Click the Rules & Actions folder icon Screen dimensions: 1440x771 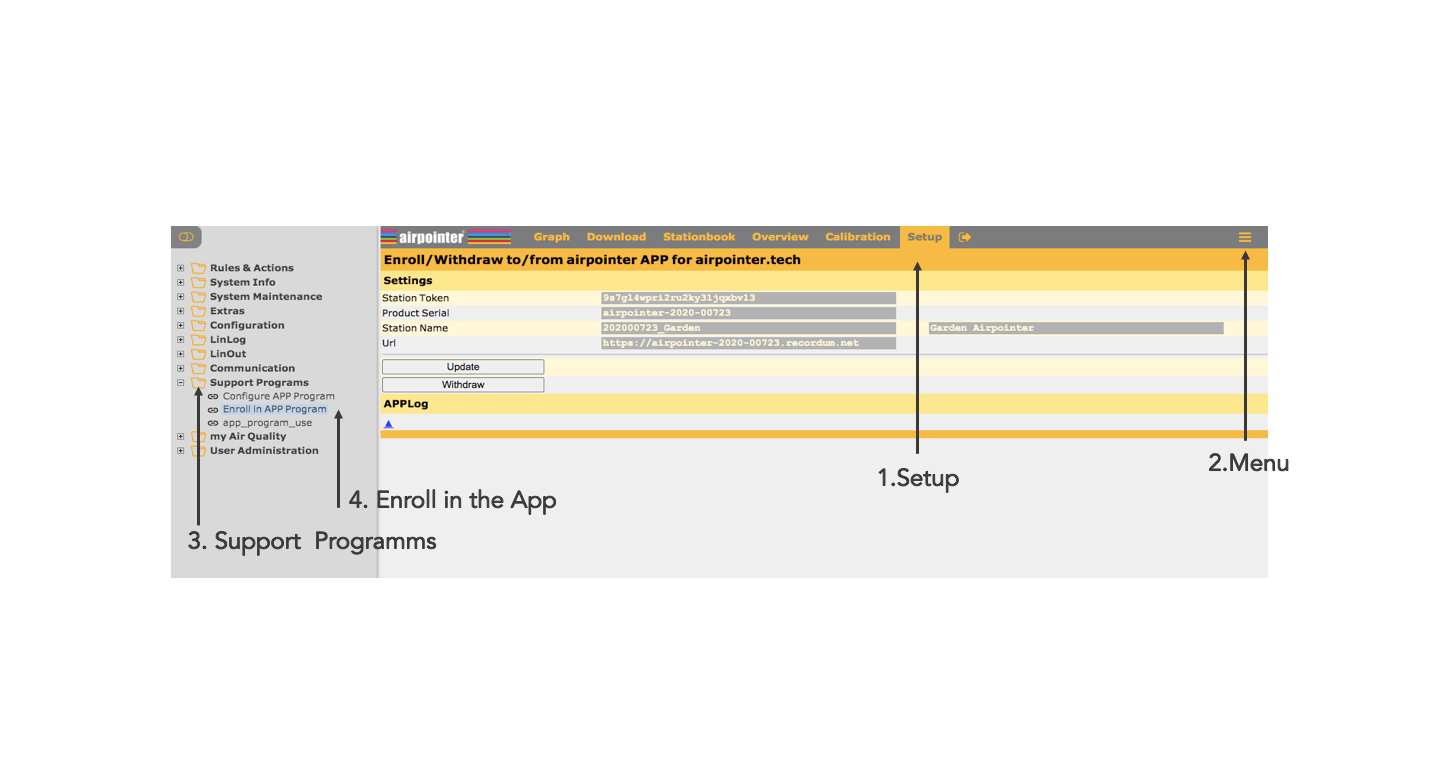click(198, 268)
